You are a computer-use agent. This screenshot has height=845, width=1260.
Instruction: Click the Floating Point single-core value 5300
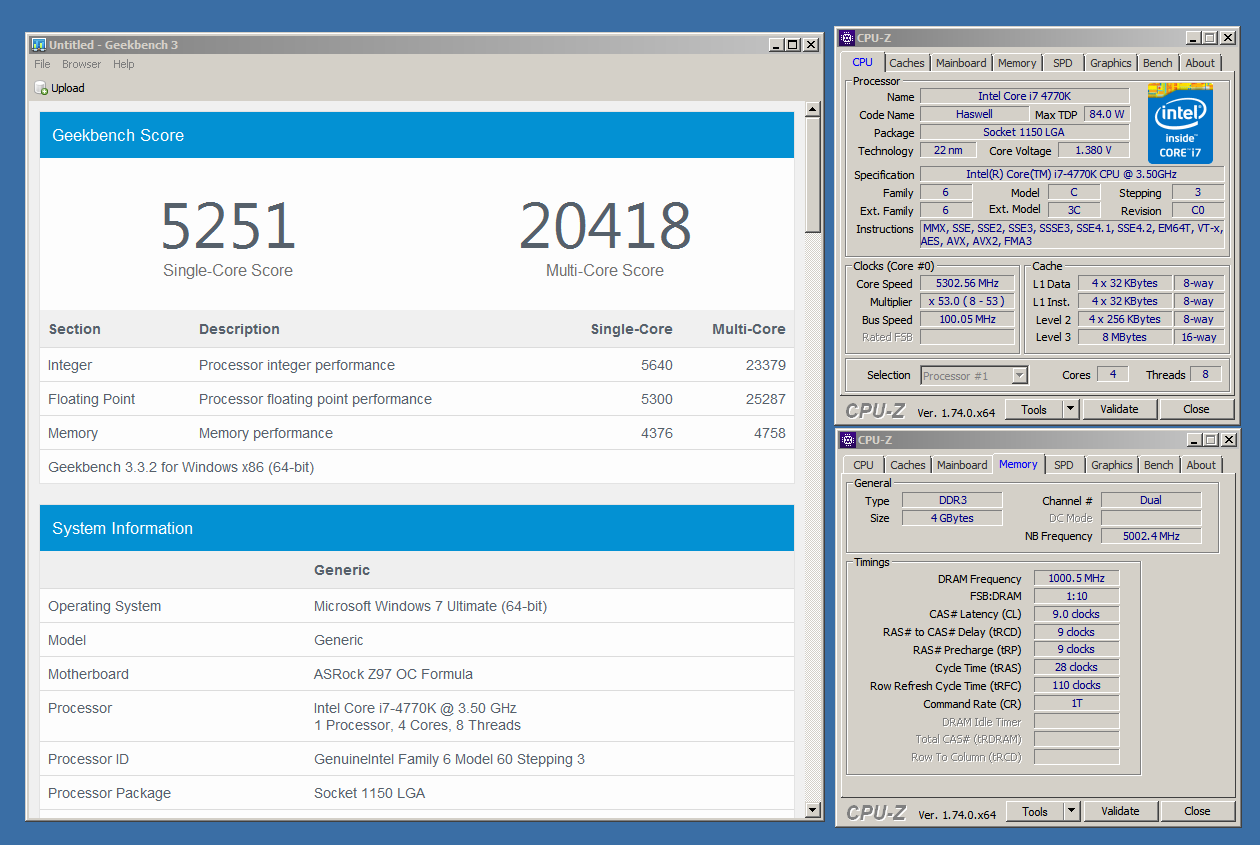[656, 399]
